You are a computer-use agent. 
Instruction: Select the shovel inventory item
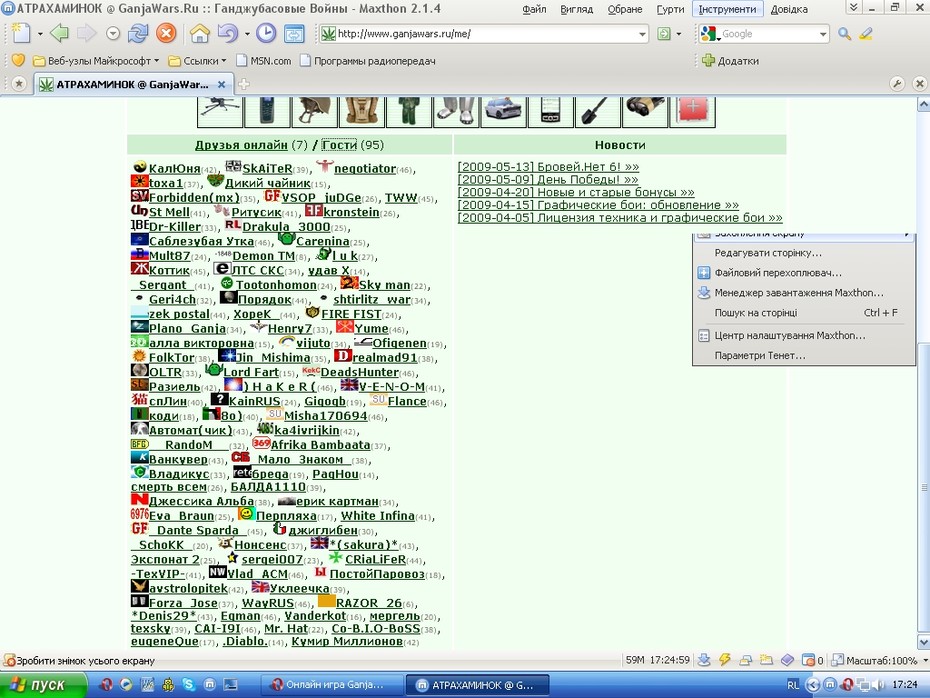coord(597,111)
